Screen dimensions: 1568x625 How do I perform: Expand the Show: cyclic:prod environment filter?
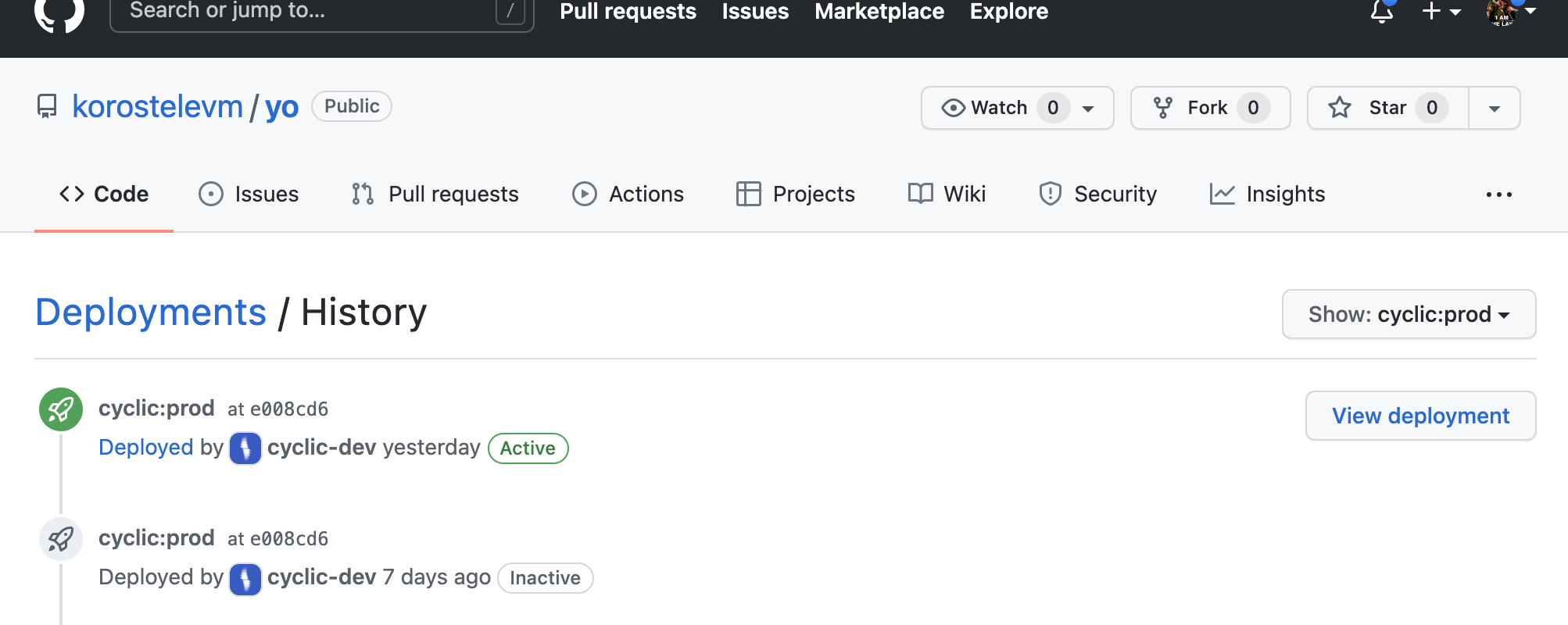(x=1409, y=314)
